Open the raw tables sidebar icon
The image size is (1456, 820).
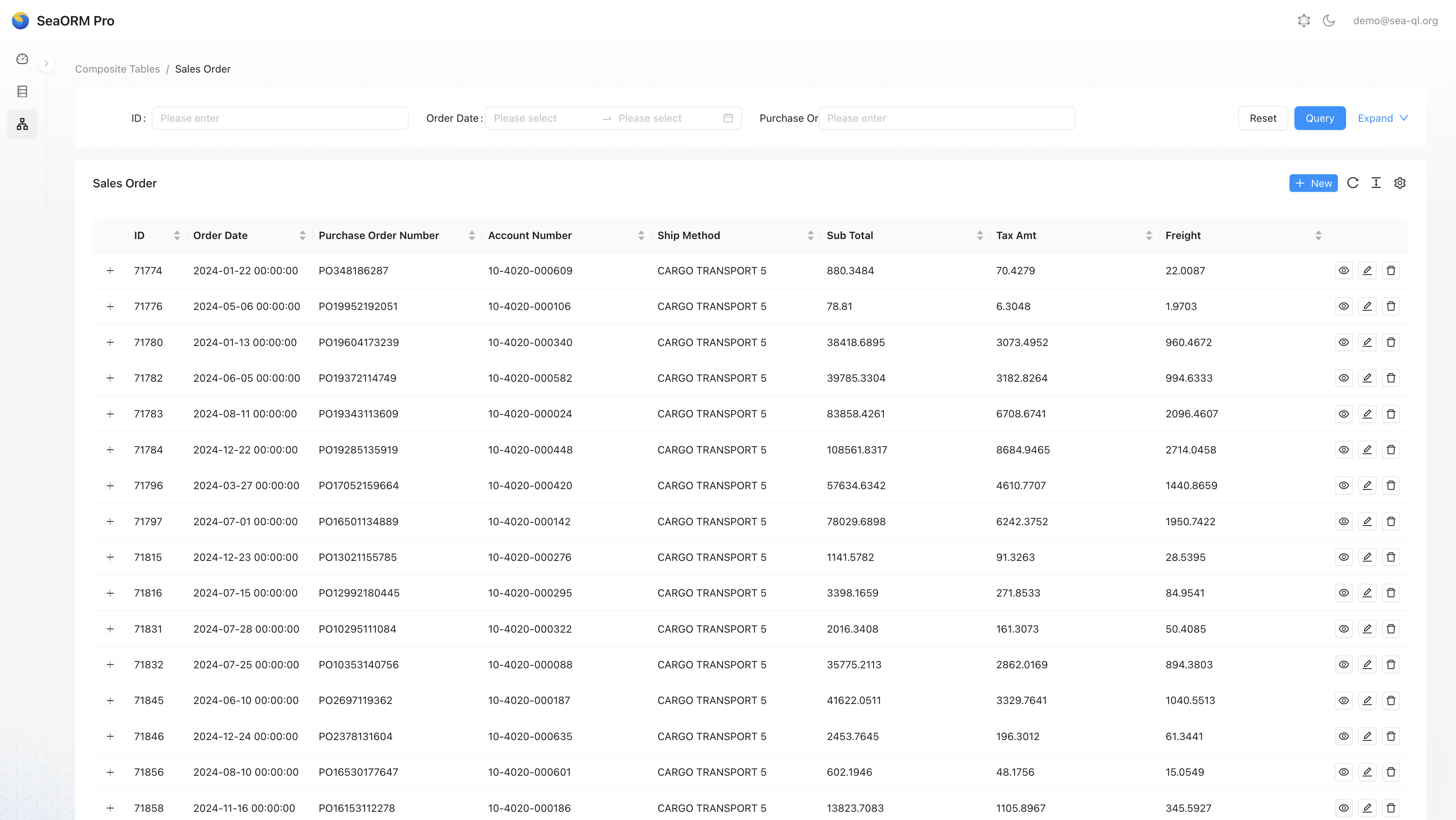[22, 91]
